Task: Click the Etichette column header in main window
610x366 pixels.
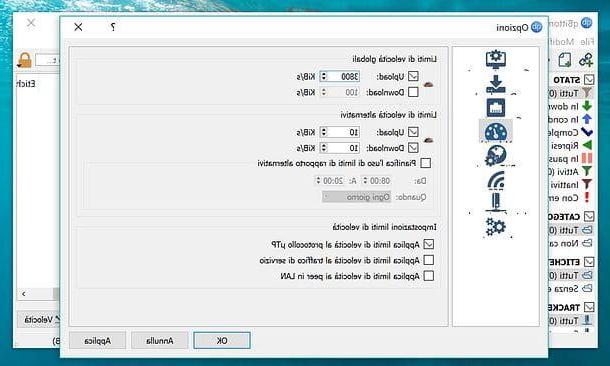Action: pos(26,84)
